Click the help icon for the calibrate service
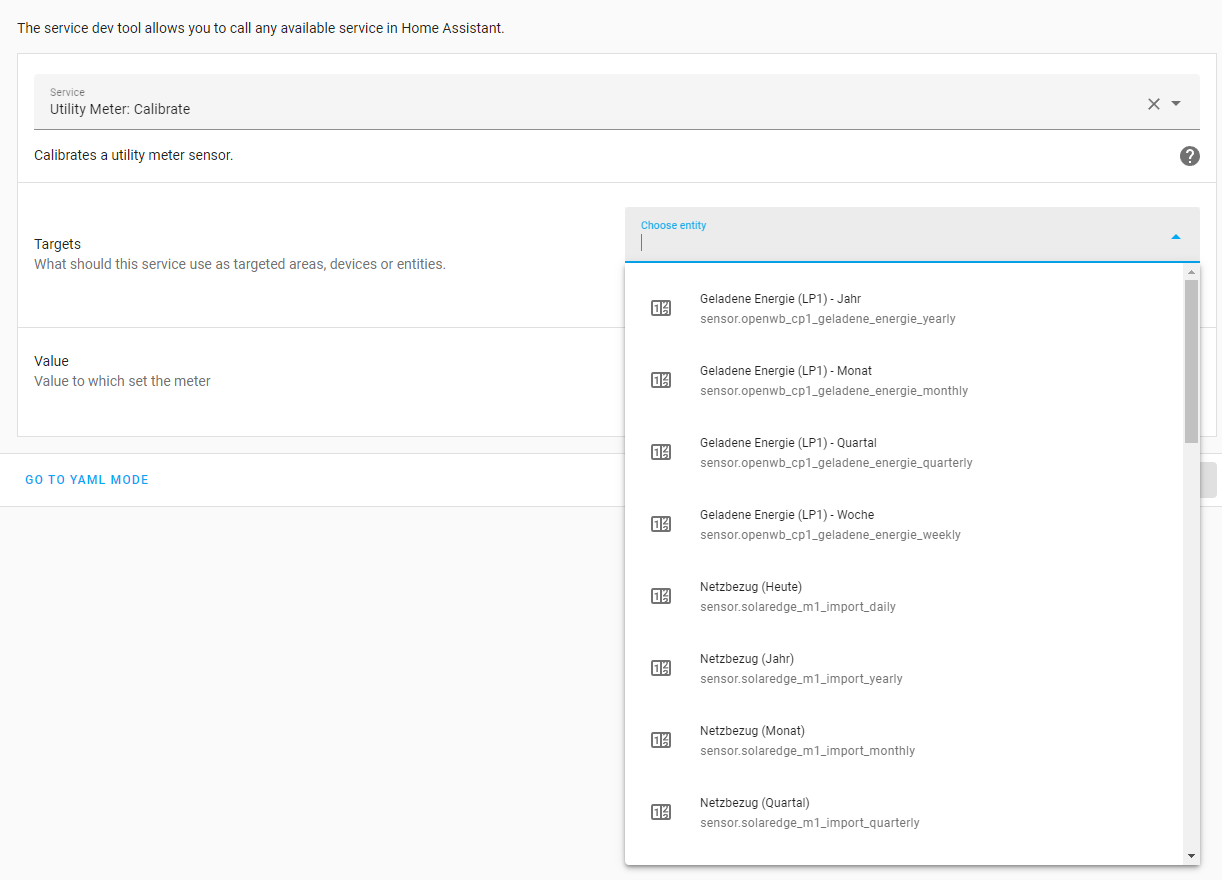Viewport: 1222px width, 880px height. pyautogui.click(x=1189, y=156)
